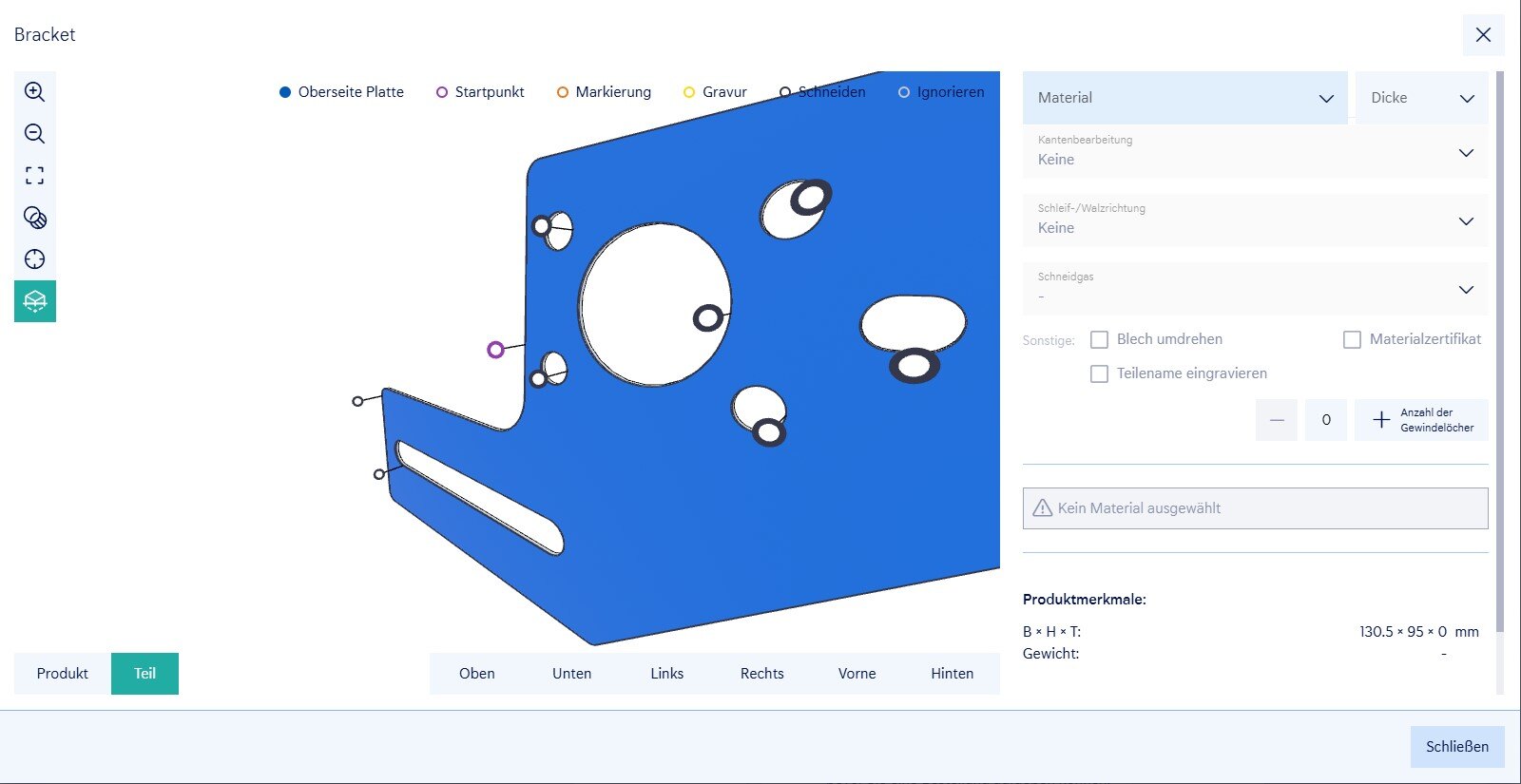Expand the Dicke thickness dropdown
1521x784 pixels.
click(x=1421, y=98)
